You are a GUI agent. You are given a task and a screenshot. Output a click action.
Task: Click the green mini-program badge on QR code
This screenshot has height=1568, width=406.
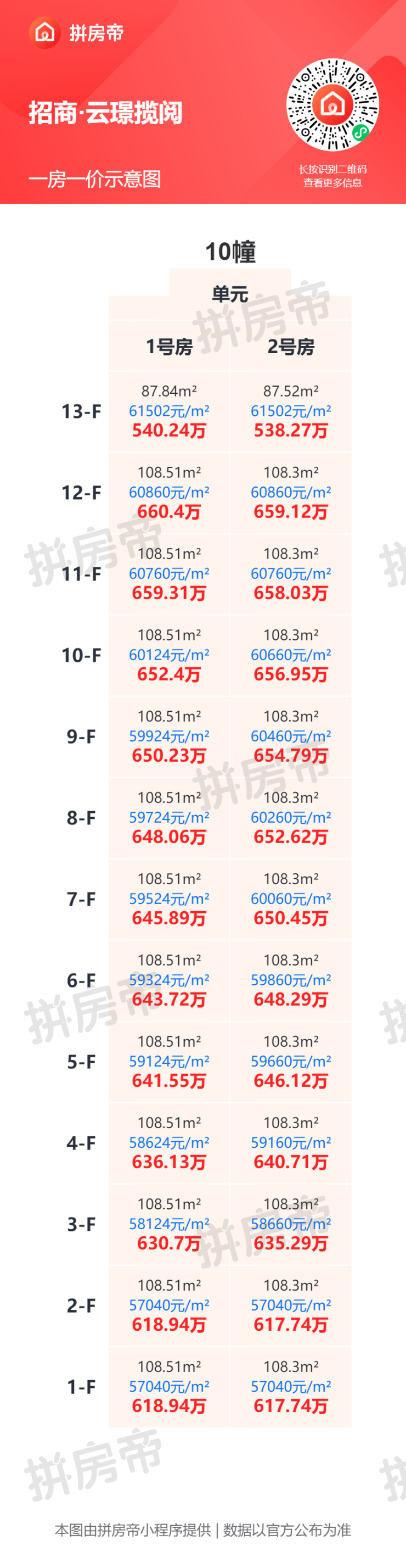coord(360,133)
